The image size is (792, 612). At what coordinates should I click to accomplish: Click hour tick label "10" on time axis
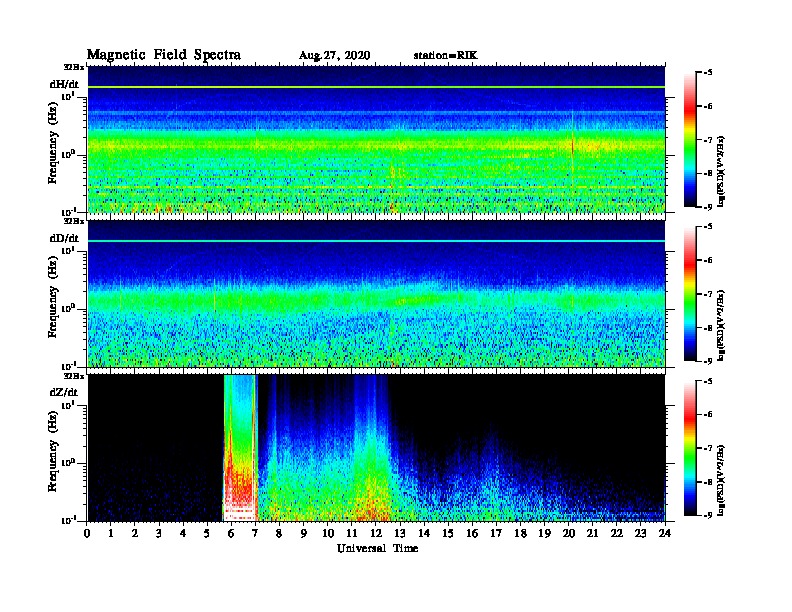(328, 533)
